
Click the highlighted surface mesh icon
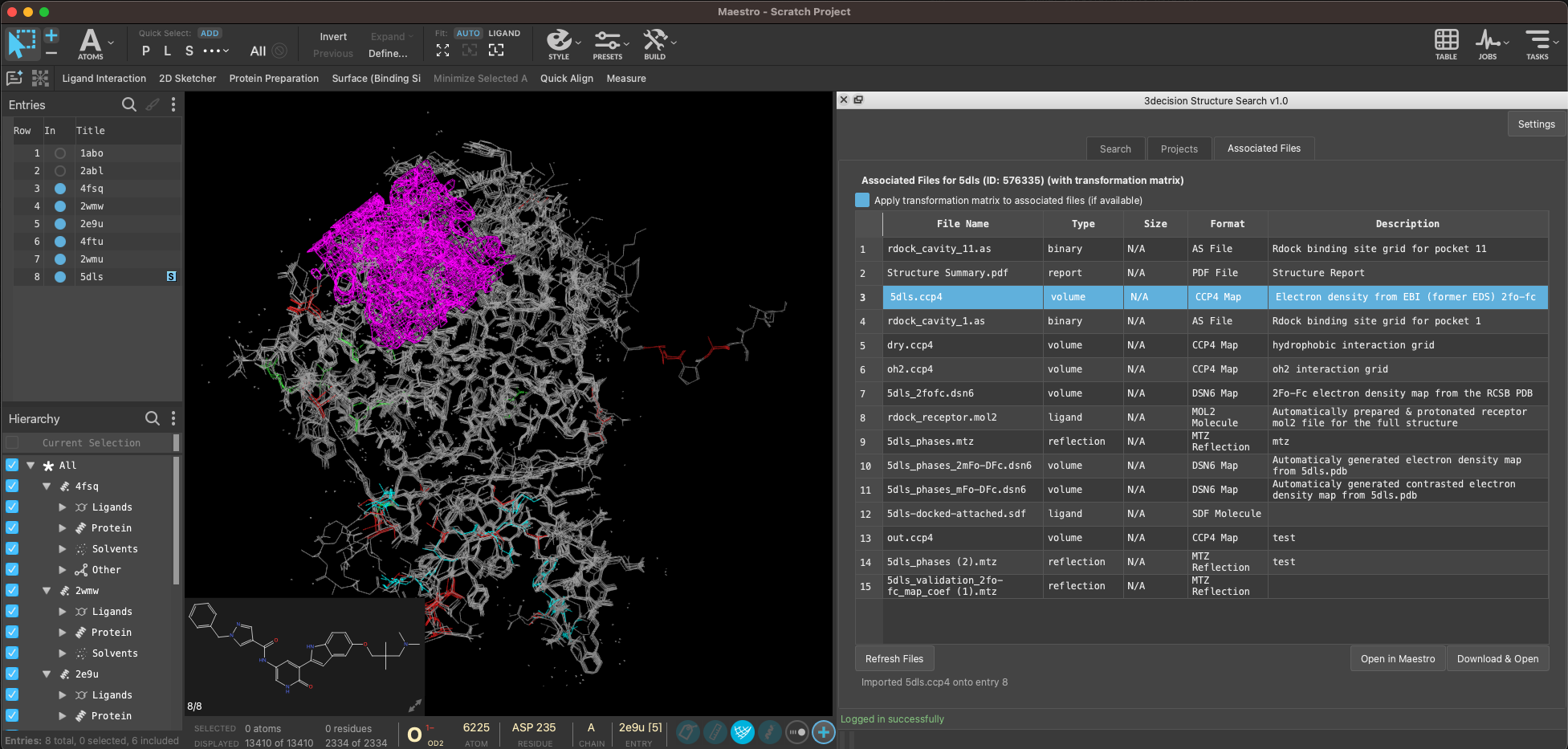click(x=743, y=732)
